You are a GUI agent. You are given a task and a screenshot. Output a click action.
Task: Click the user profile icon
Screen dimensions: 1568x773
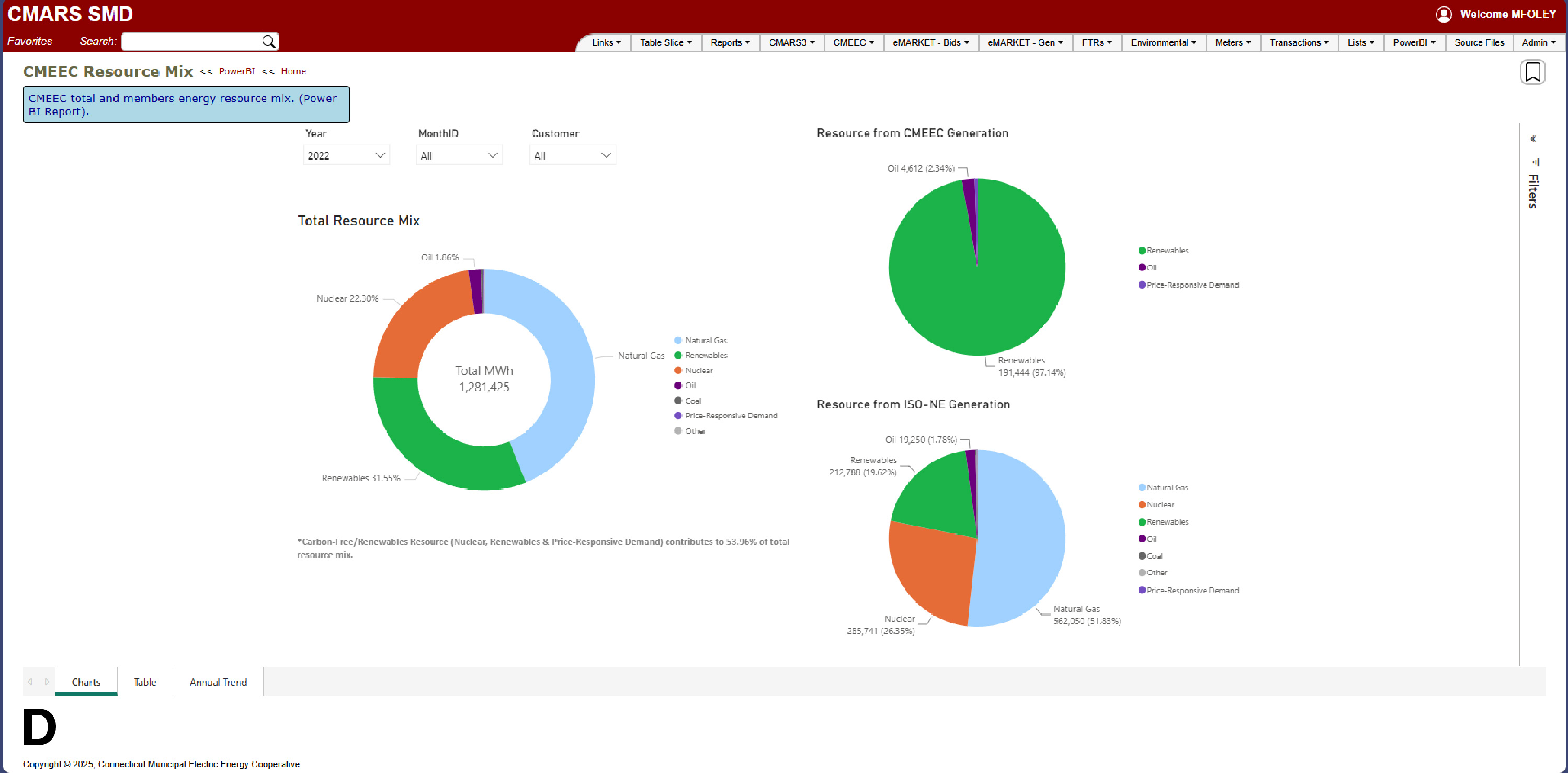point(1444,14)
